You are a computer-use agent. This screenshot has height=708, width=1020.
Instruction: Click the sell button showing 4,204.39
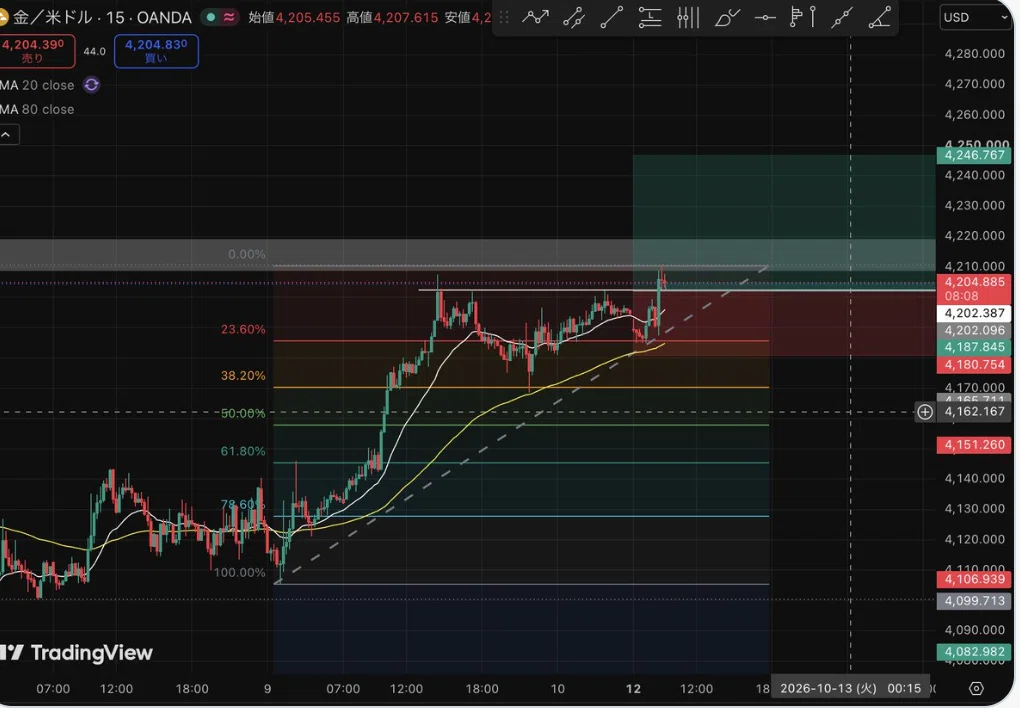click(36, 51)
